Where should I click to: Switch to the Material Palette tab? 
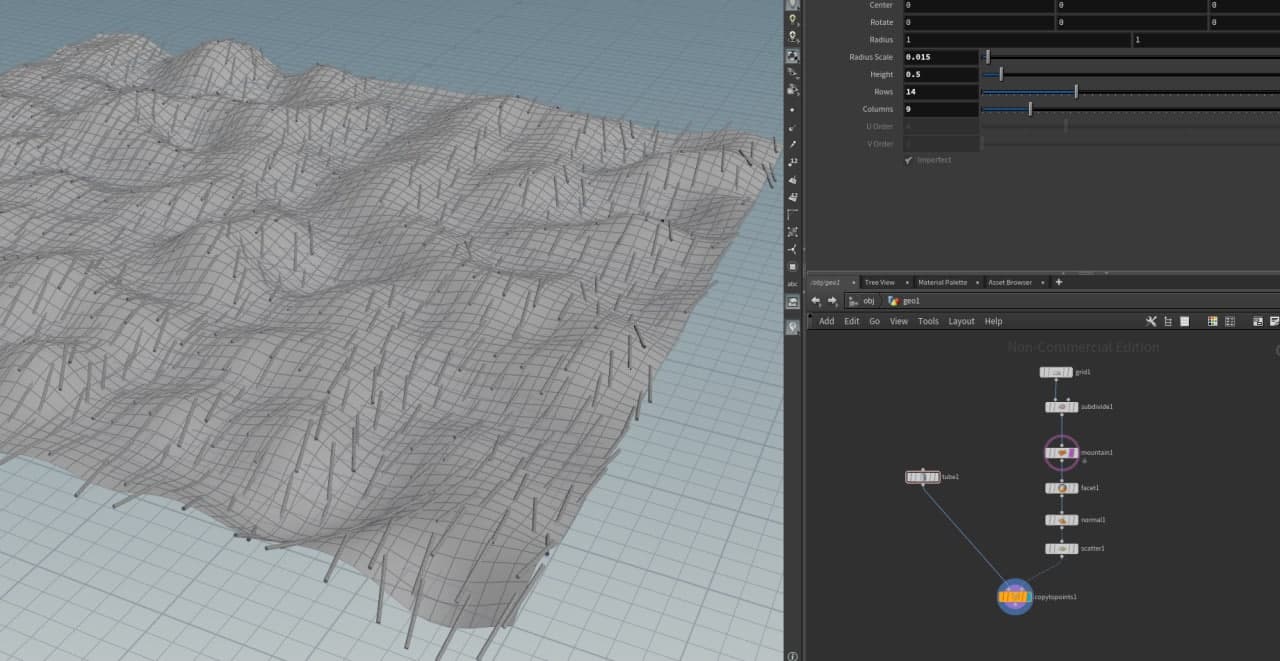click(x=942, y=282)
